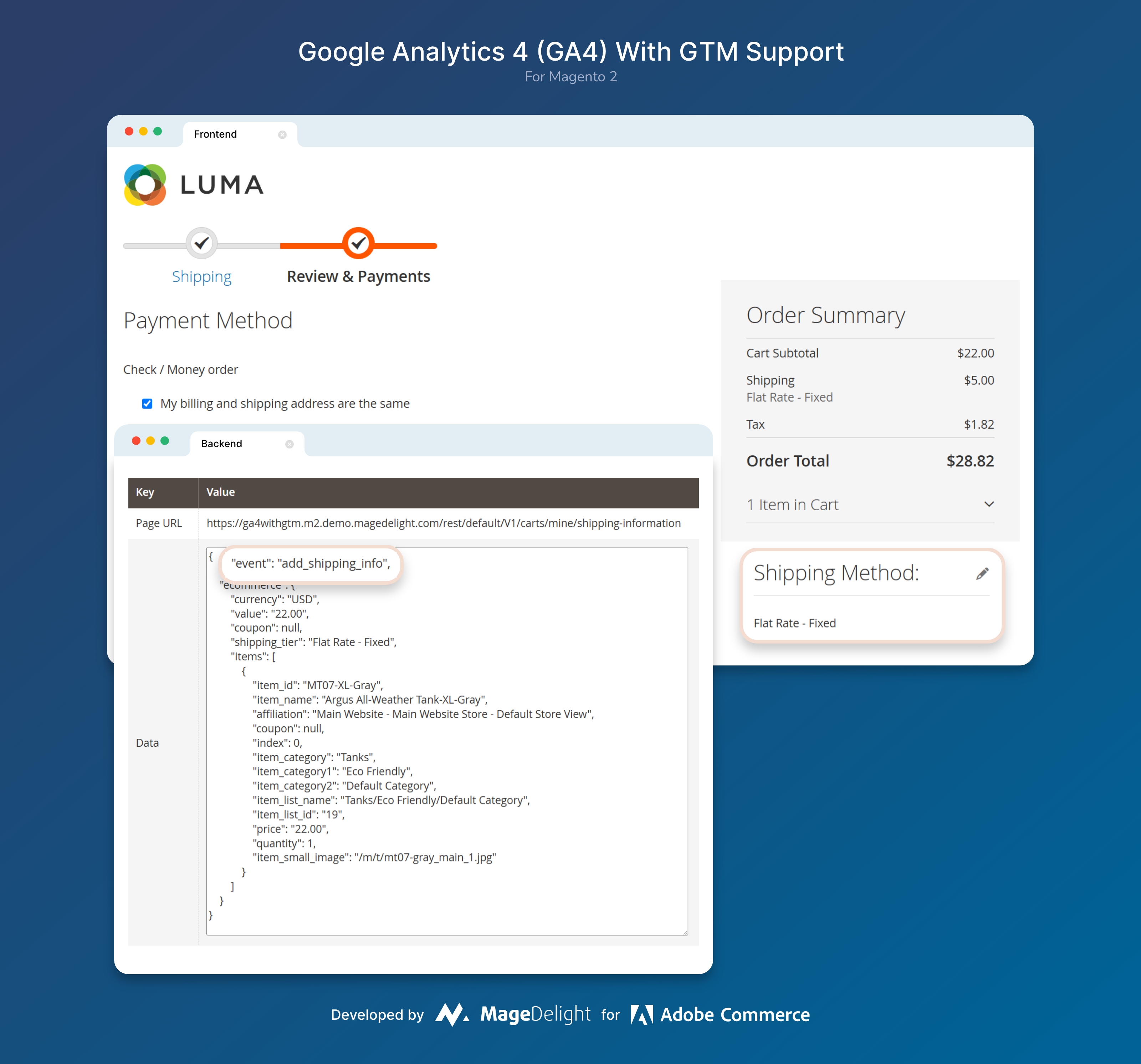The image size is (1141, 1064).
Task: Expand the 1 Item in Cart section
Action: click(870, 505)
